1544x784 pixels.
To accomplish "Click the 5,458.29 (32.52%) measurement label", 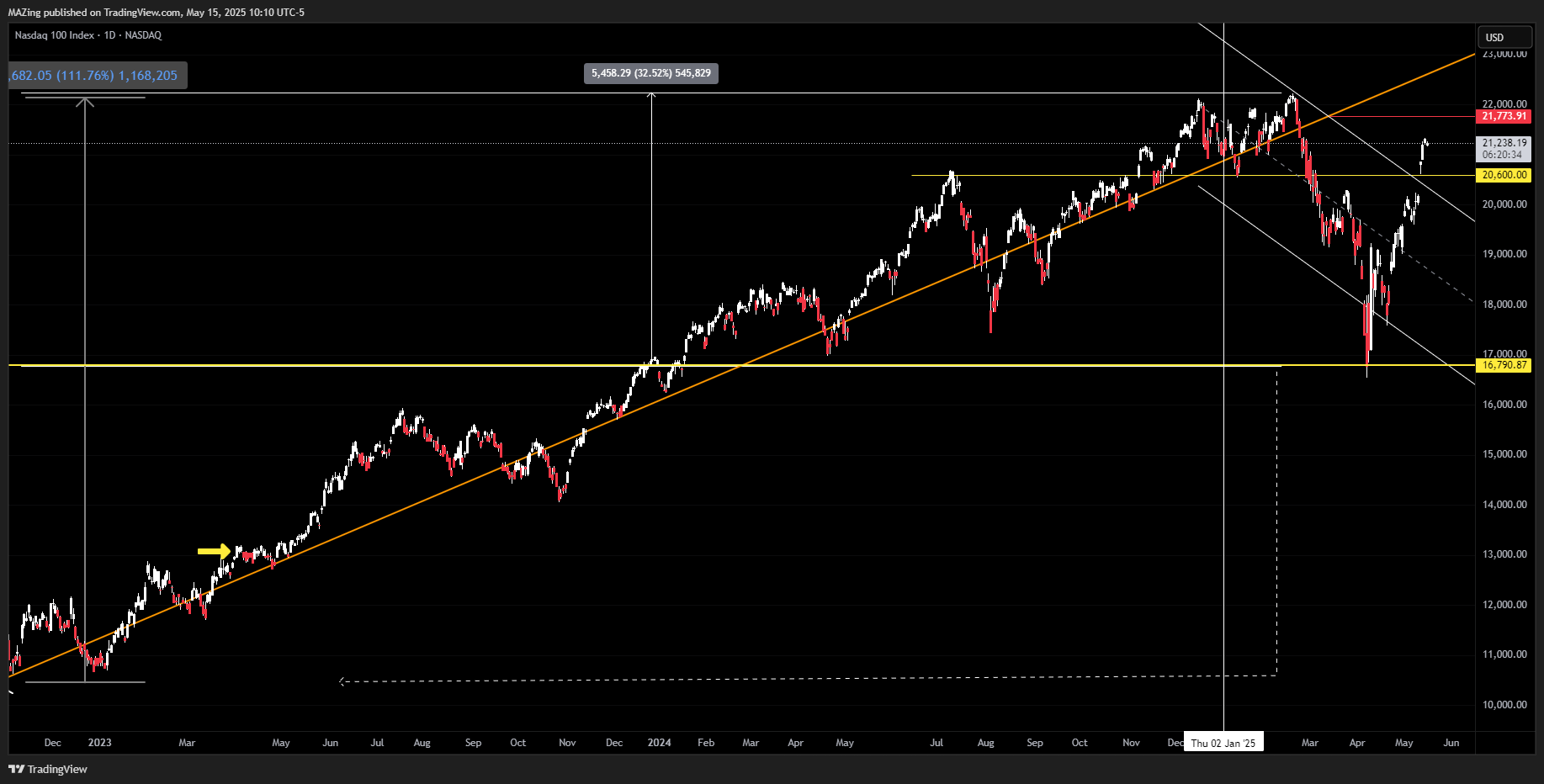I will (x=651, y=73).
